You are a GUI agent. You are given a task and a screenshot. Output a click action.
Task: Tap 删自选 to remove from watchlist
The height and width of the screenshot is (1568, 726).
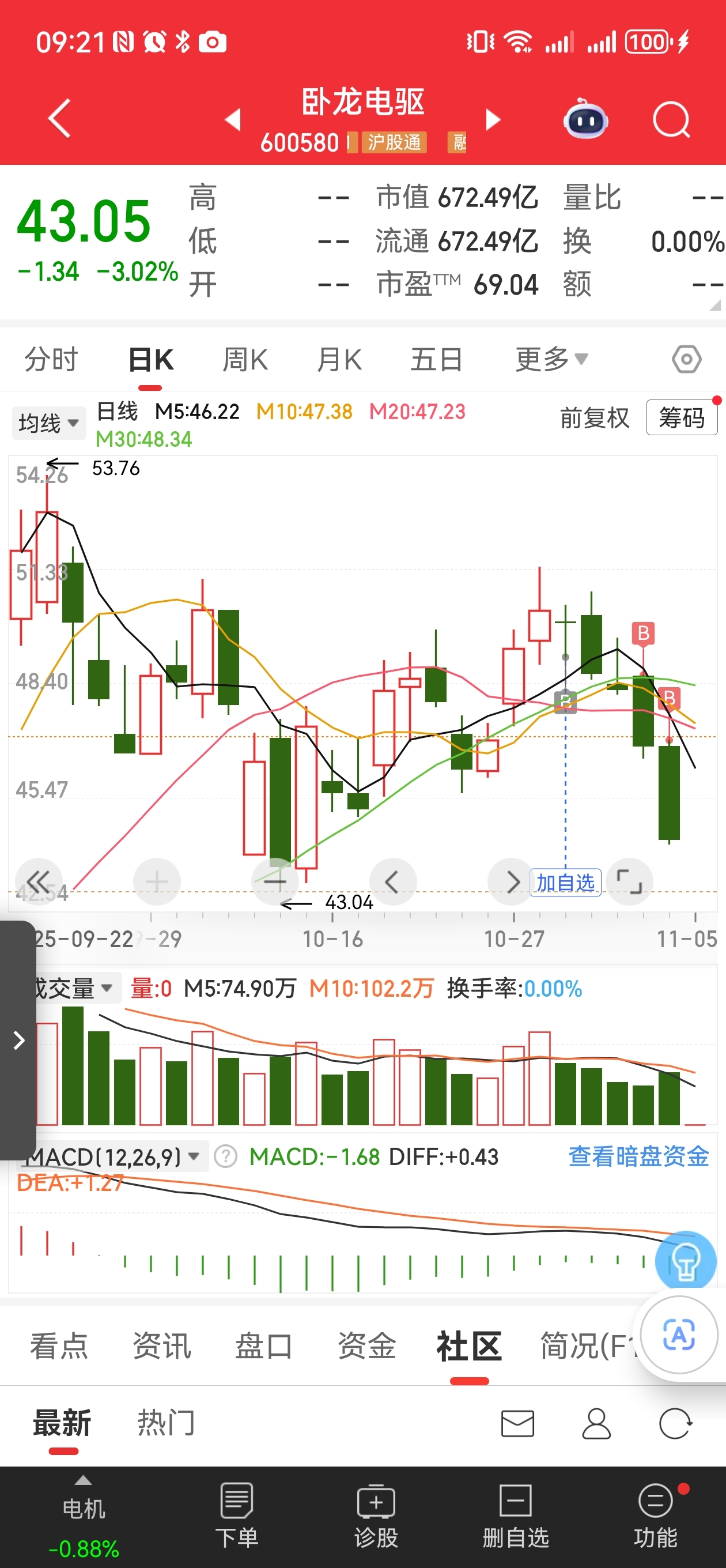pos(516,1516)
